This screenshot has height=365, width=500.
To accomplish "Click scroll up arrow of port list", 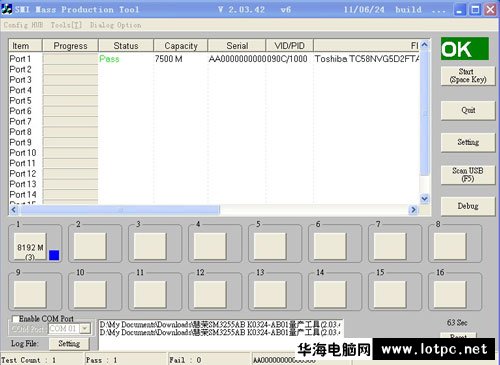I will pos(424,45).
